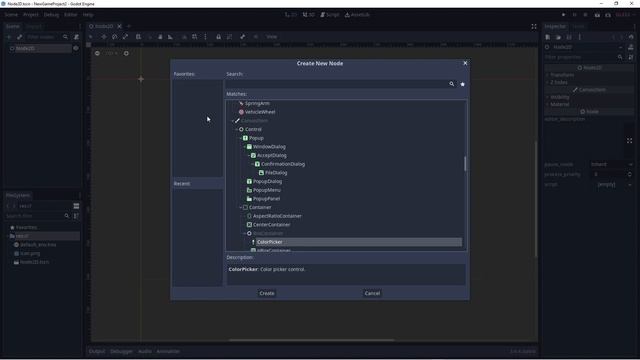Click the Play Custom Scene icon

coord(608,15)
